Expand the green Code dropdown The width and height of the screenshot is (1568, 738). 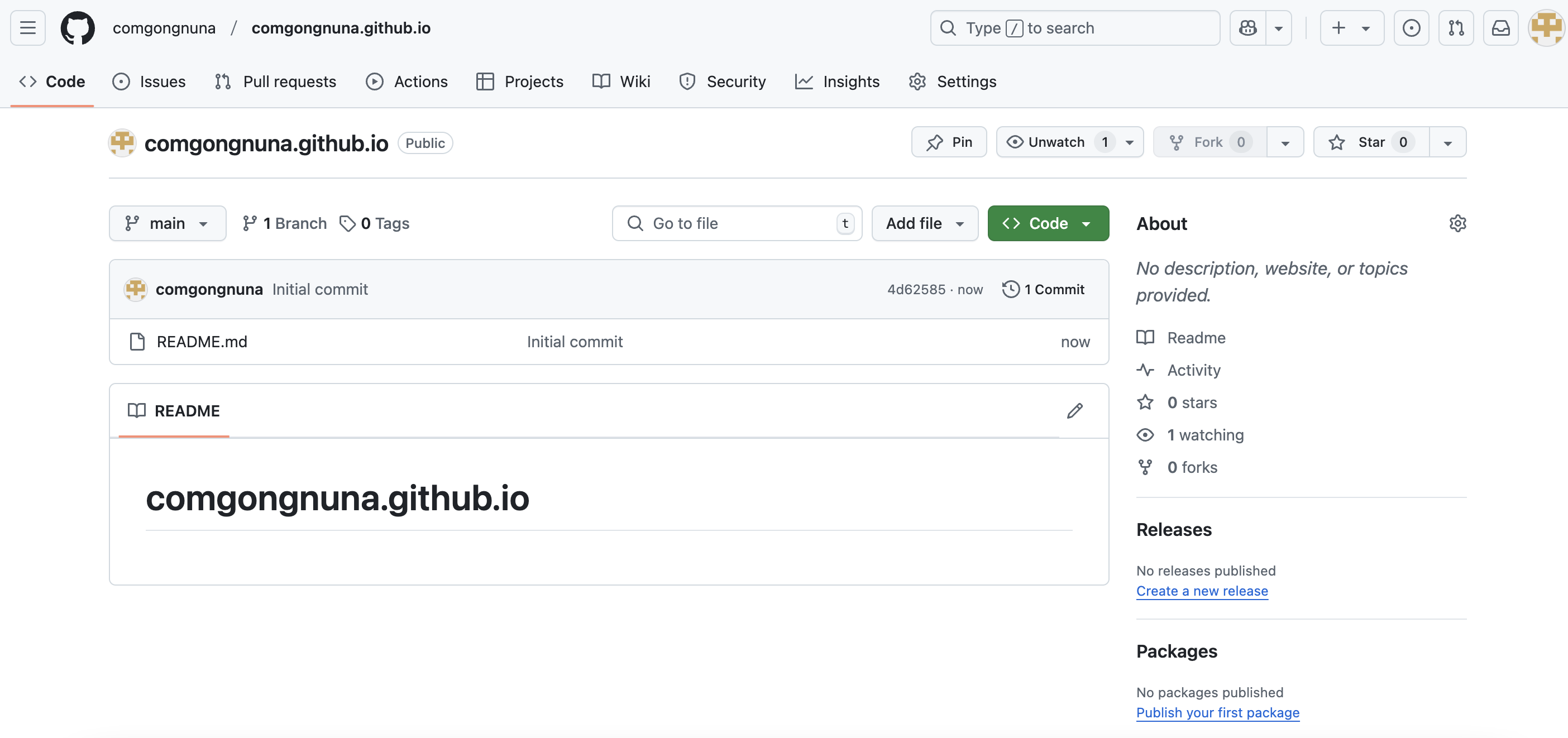pos(1048,223)
